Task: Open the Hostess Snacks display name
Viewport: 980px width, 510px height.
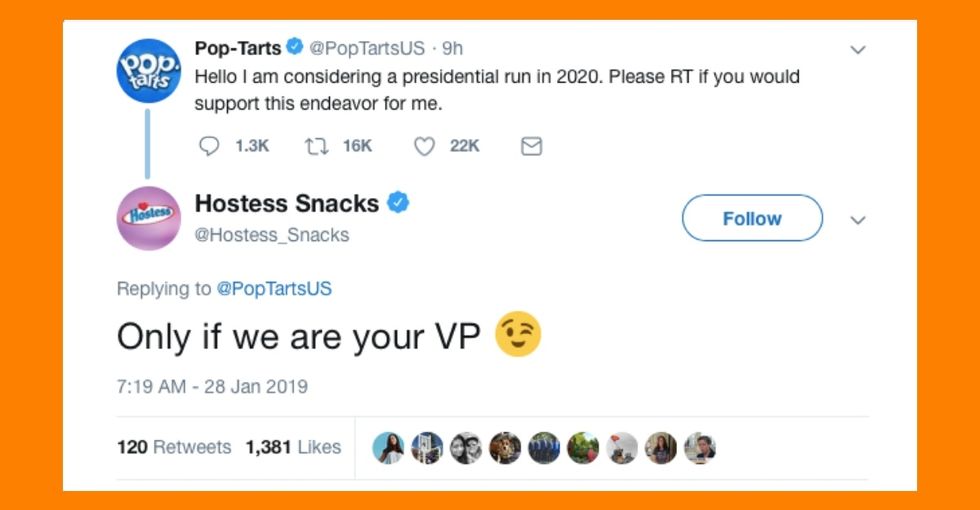Action: [286, 204]
